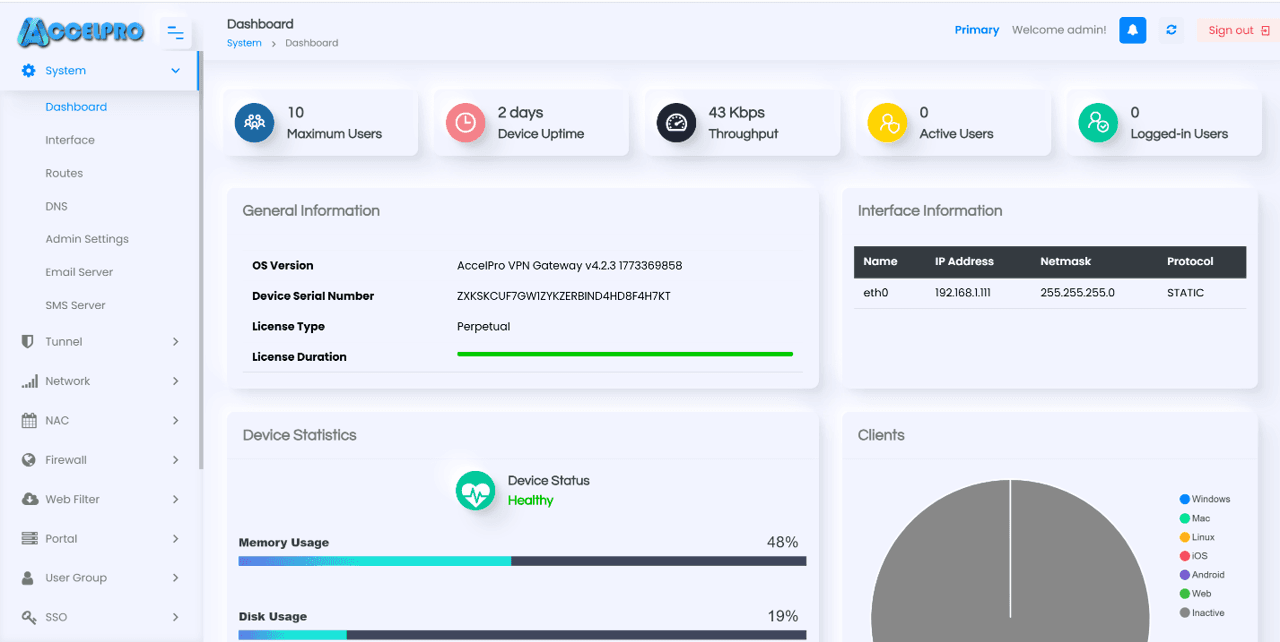Click the Tunnel shield icon
The height and width of the screenshot is (642, 1280).
pos(28,341)
